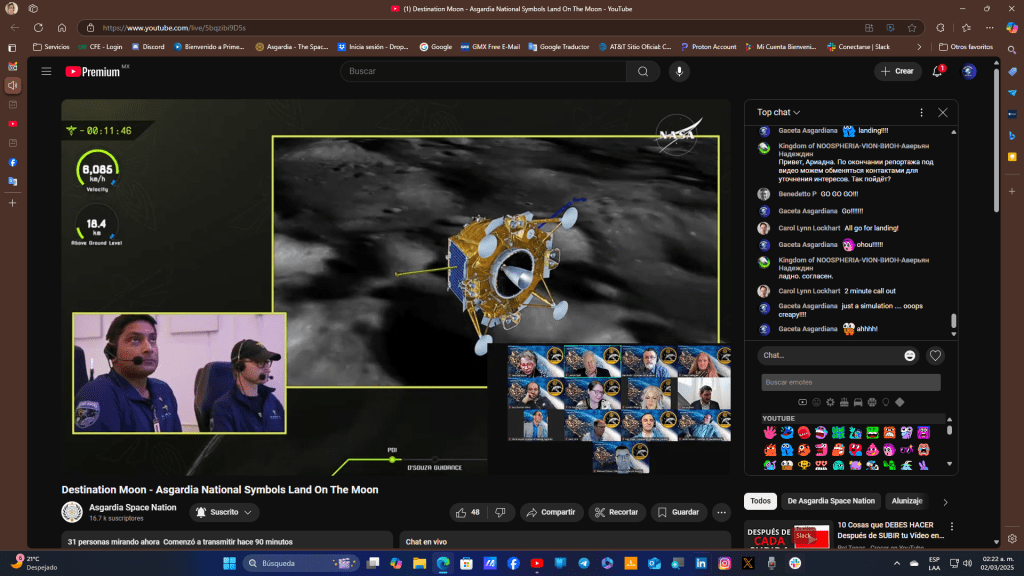The width and height of the screenshot is (1024, 576).
Task: Expand the Top chat dropdown
Action: (779, 113)
